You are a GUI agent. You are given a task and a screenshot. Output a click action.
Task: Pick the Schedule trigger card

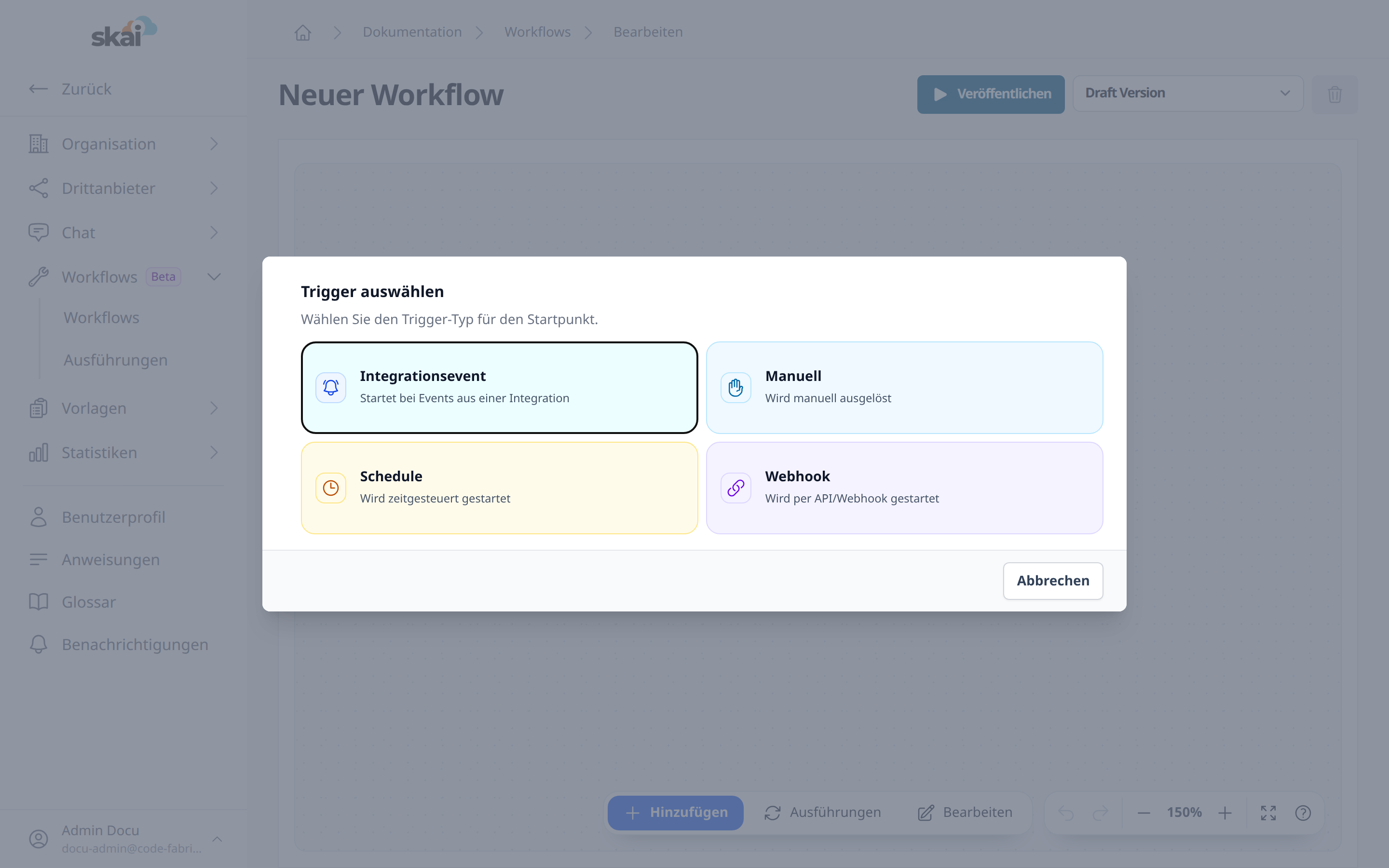click(x=499, y=488)
